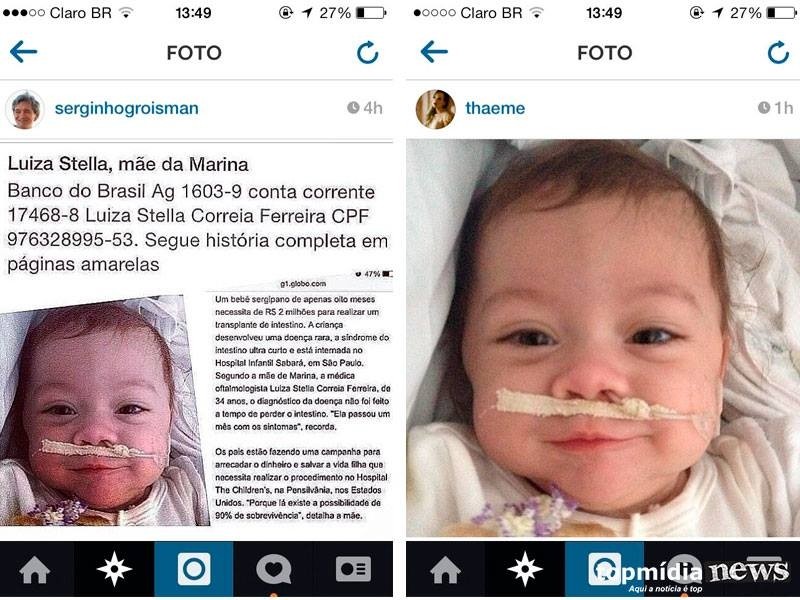The width and height of the screenshot is (800, 600).
Task: Open thaeme username link
Action: [495, 108]
